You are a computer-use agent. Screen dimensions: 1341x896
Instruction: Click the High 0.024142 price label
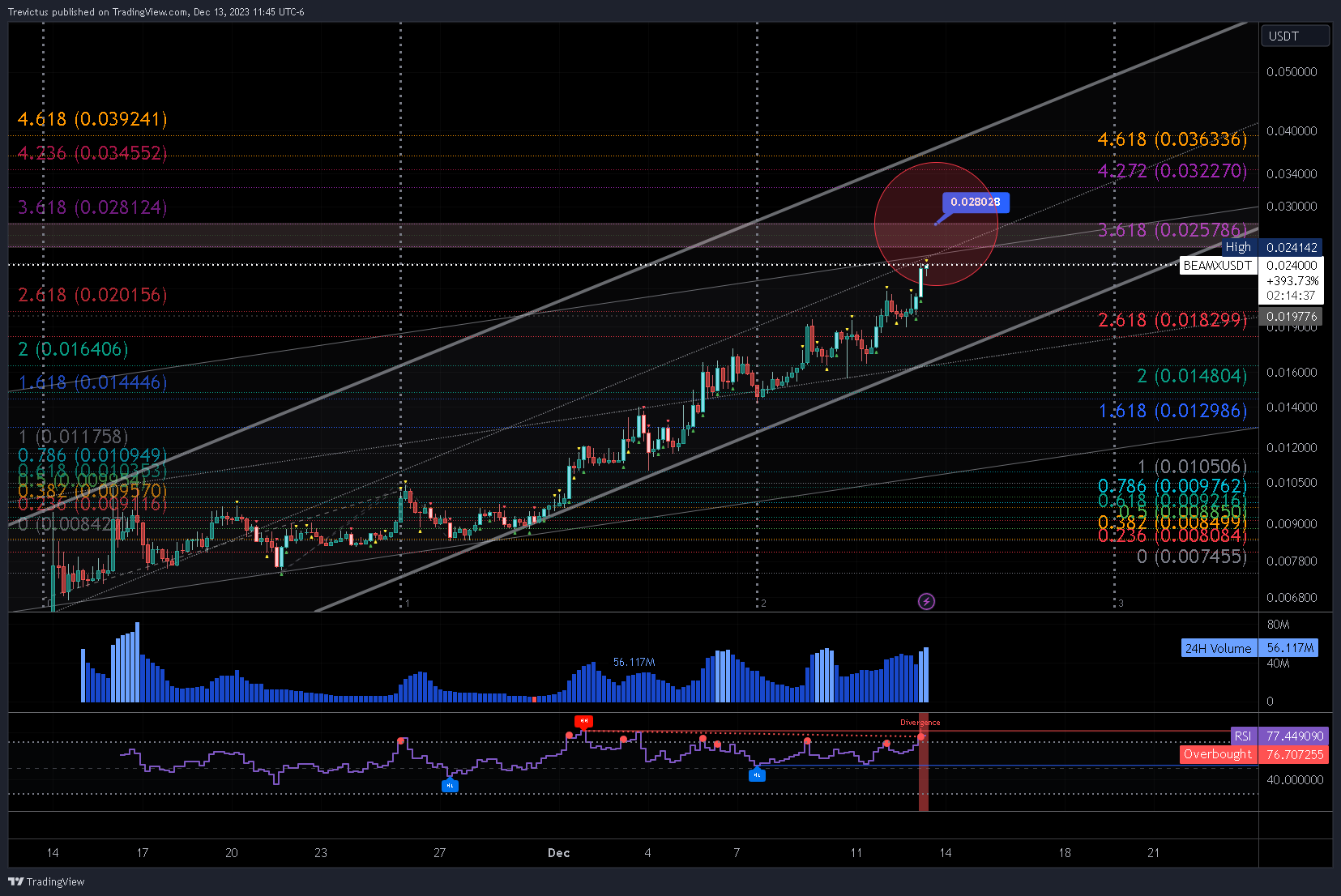1272,247
